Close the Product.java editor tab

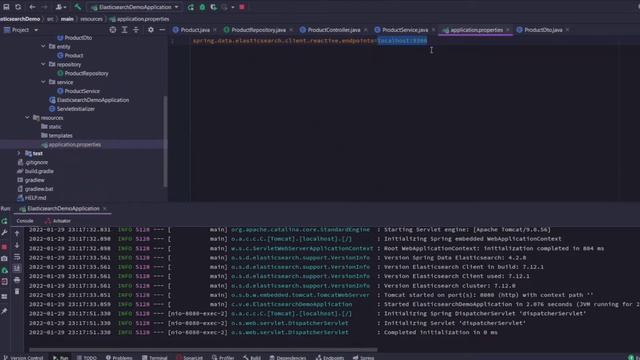tap(215, 30)
